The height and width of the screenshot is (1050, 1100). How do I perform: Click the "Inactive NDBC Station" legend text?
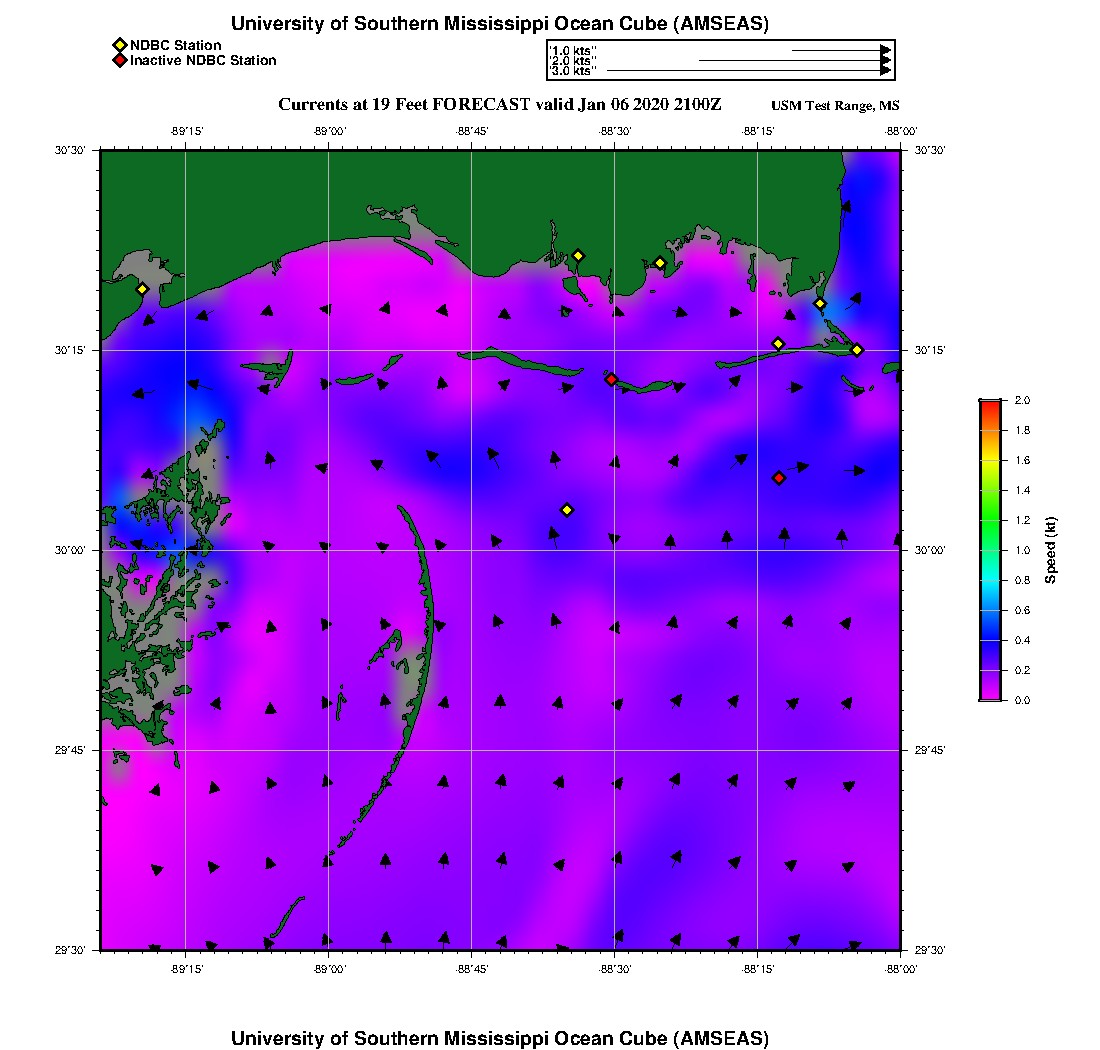coord(203,61)
